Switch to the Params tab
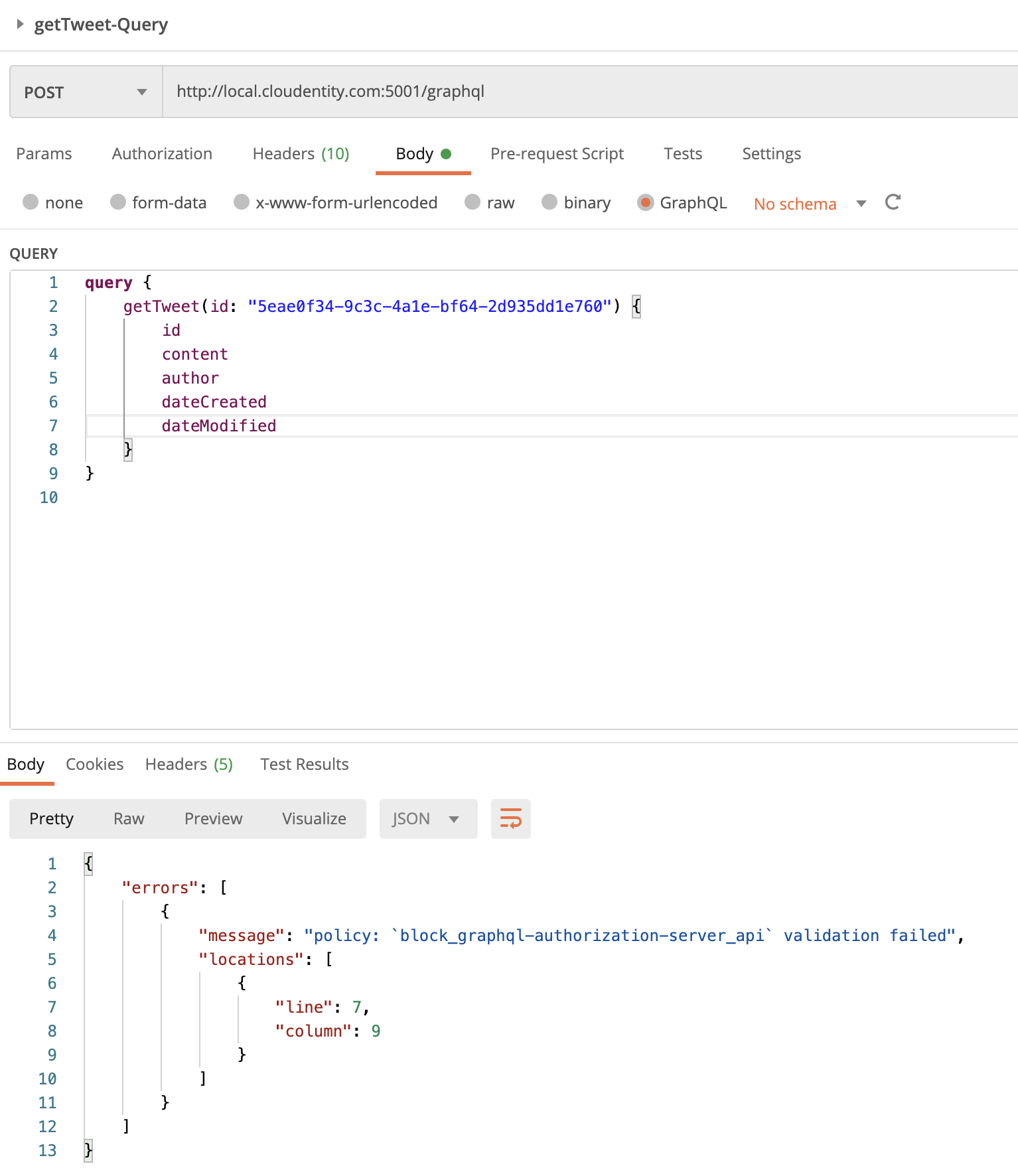Image resolution: width=1018 pixels, height=1176 pixels. click(x=44, y=154)
